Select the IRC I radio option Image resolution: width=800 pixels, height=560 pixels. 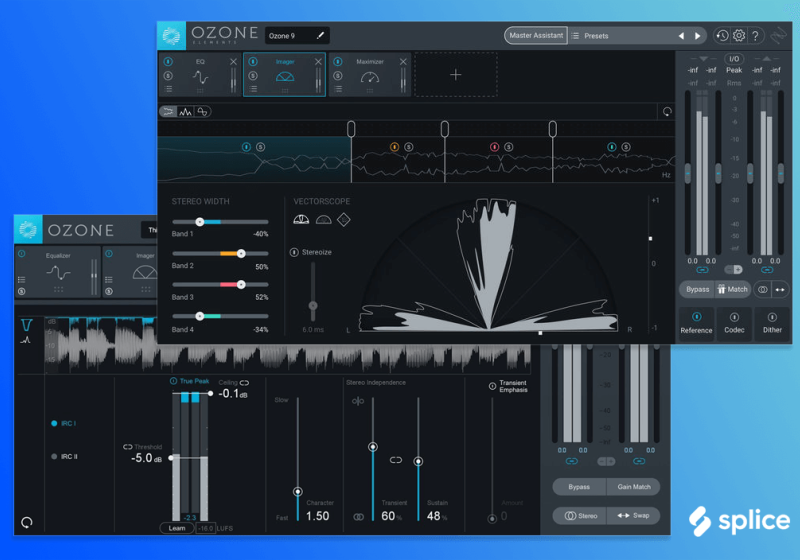54,423
